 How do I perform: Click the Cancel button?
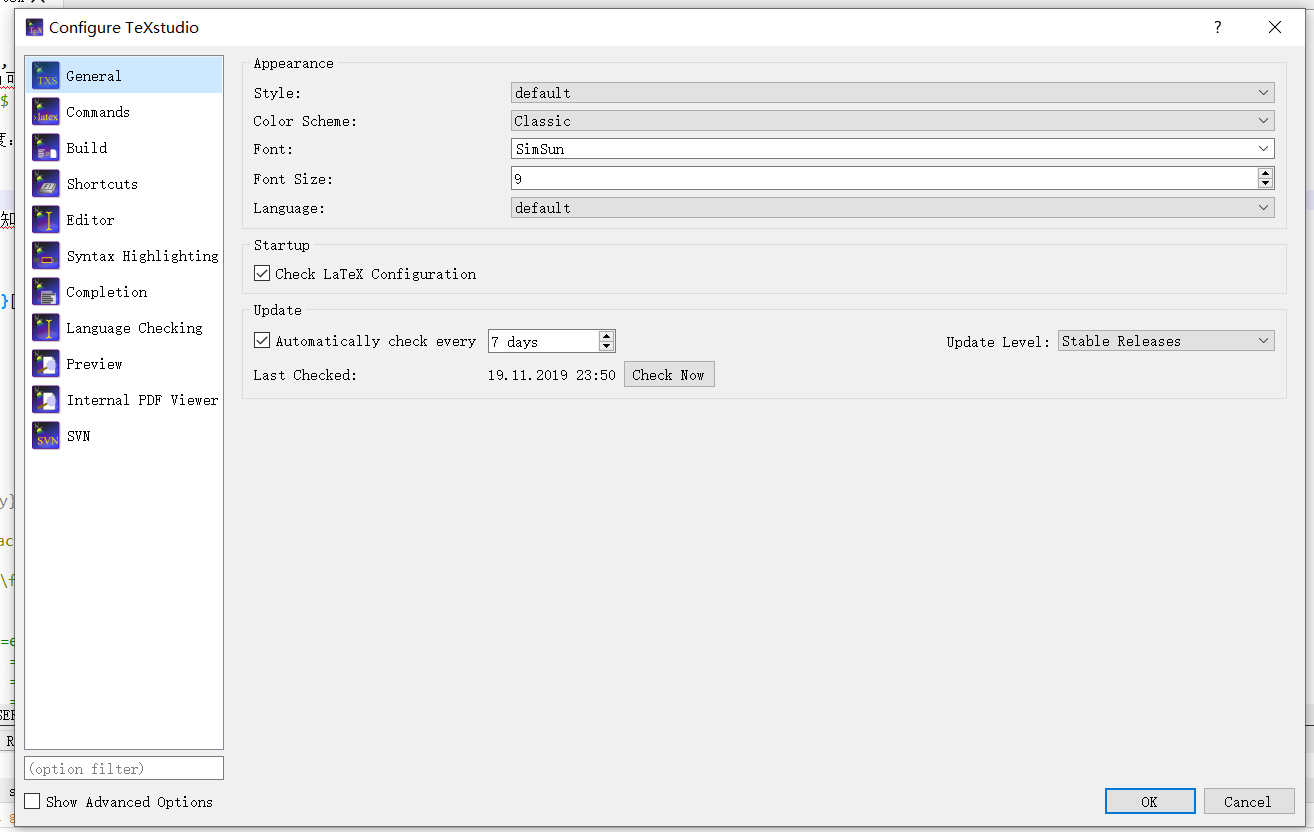1248,801
